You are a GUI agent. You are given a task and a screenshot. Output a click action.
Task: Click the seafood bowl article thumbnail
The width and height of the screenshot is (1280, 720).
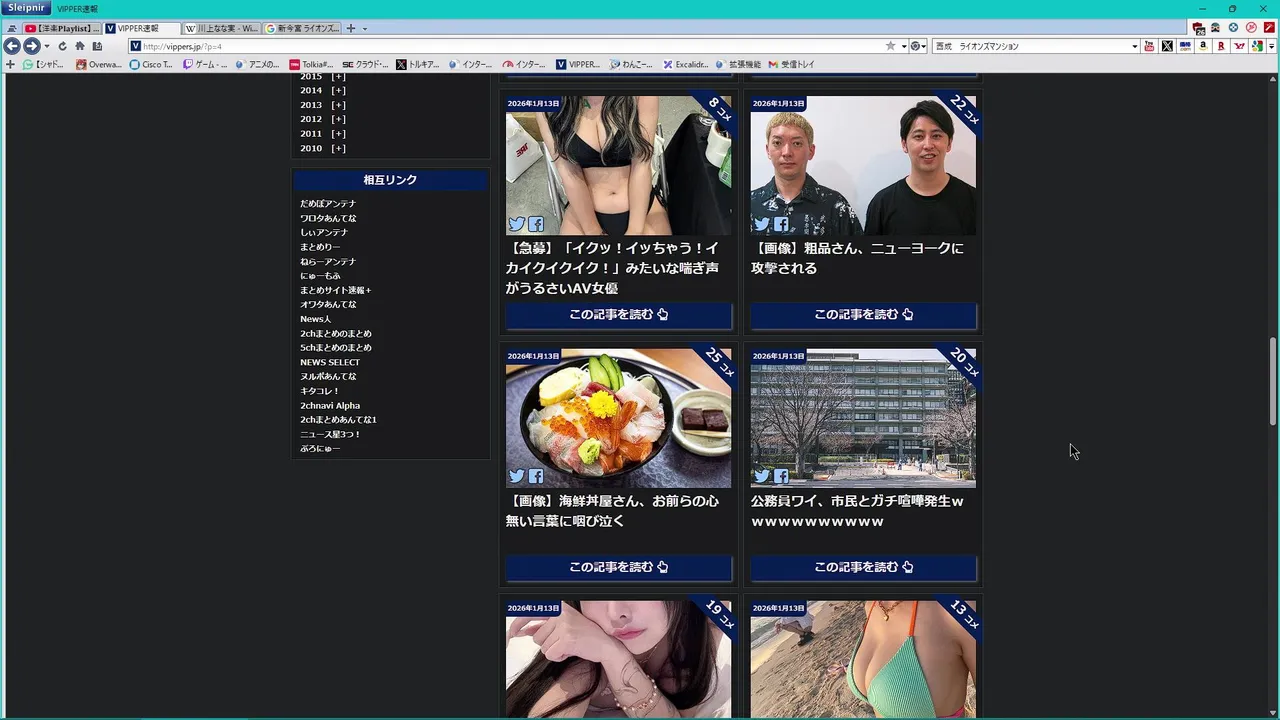[x=618, y=418]
